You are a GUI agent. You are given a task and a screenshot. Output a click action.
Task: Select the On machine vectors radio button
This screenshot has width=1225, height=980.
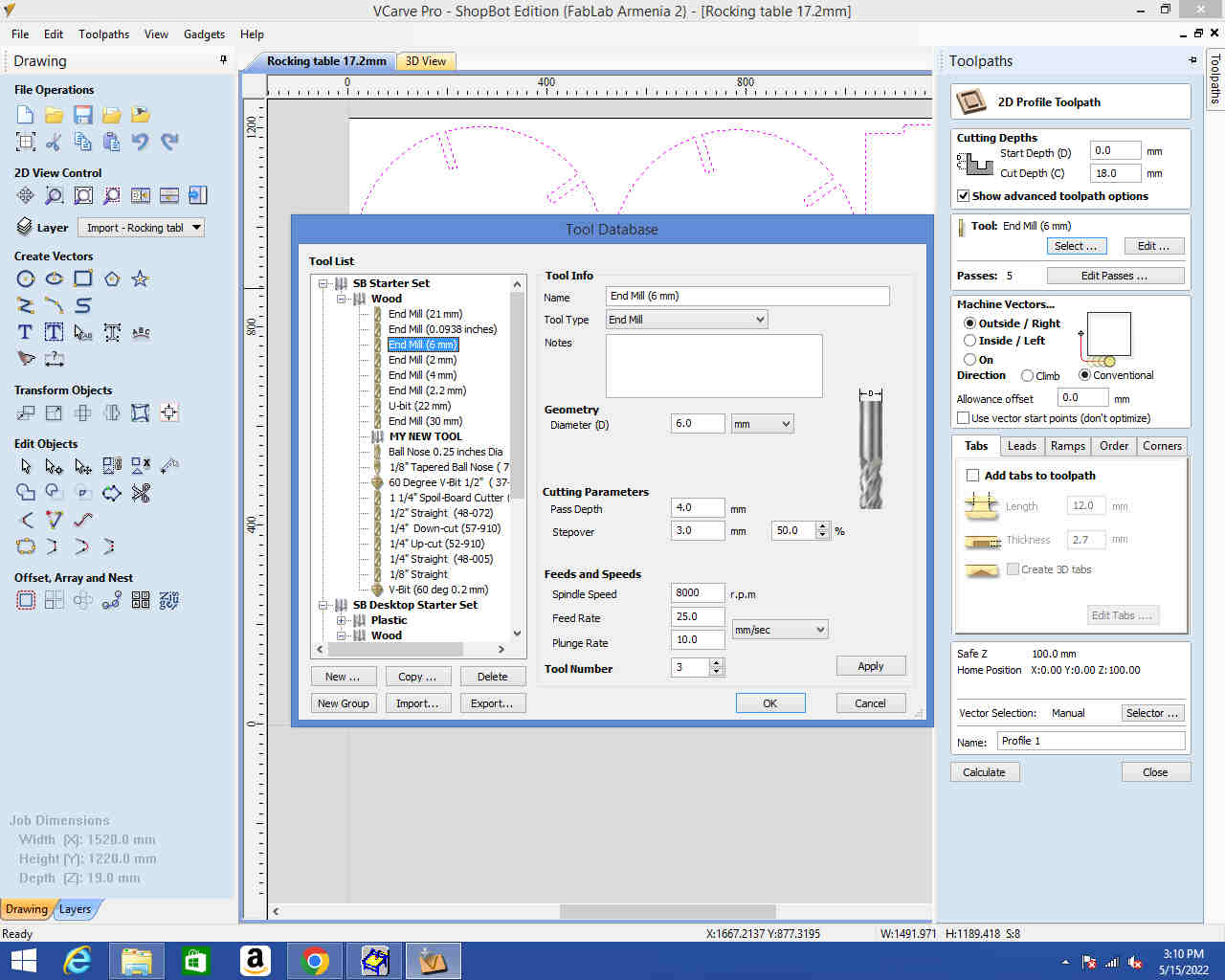pos(969,360)
